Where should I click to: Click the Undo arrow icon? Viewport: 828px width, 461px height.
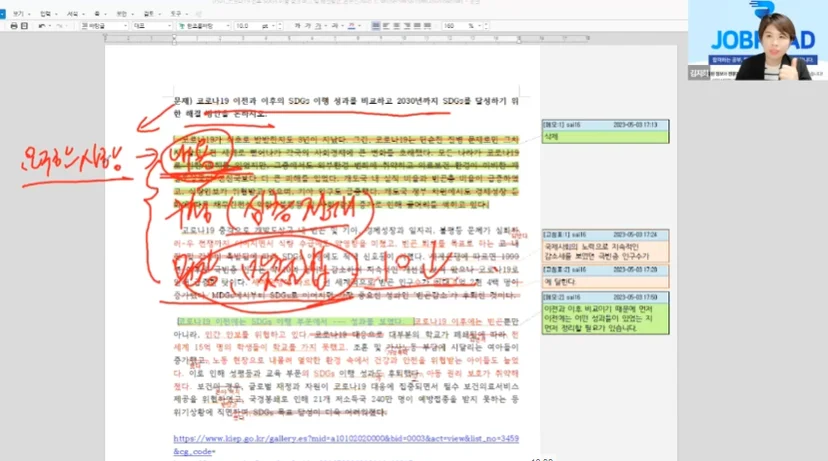click(x=42, y=26)
